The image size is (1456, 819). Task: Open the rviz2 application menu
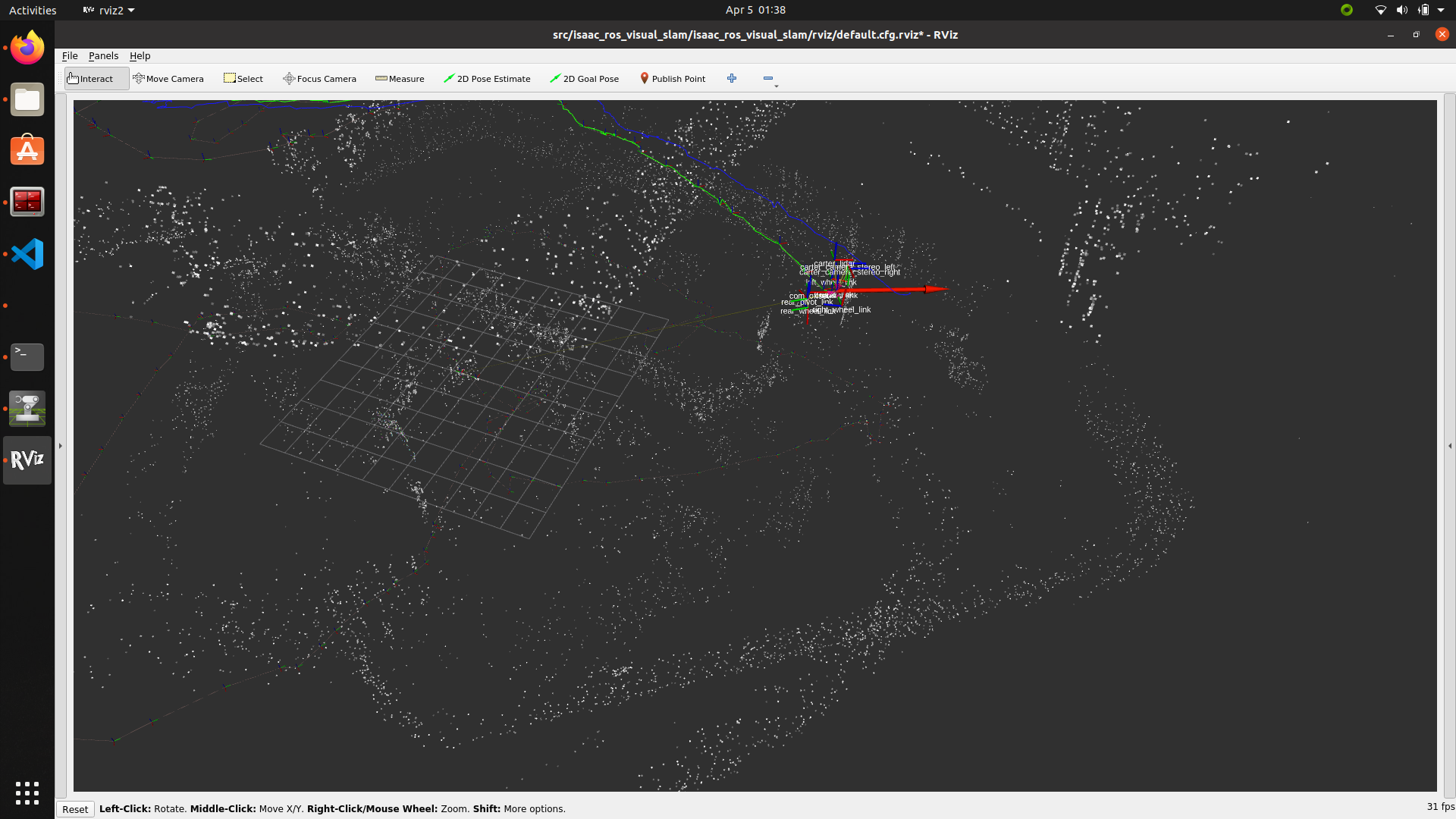tap(108, 10)
